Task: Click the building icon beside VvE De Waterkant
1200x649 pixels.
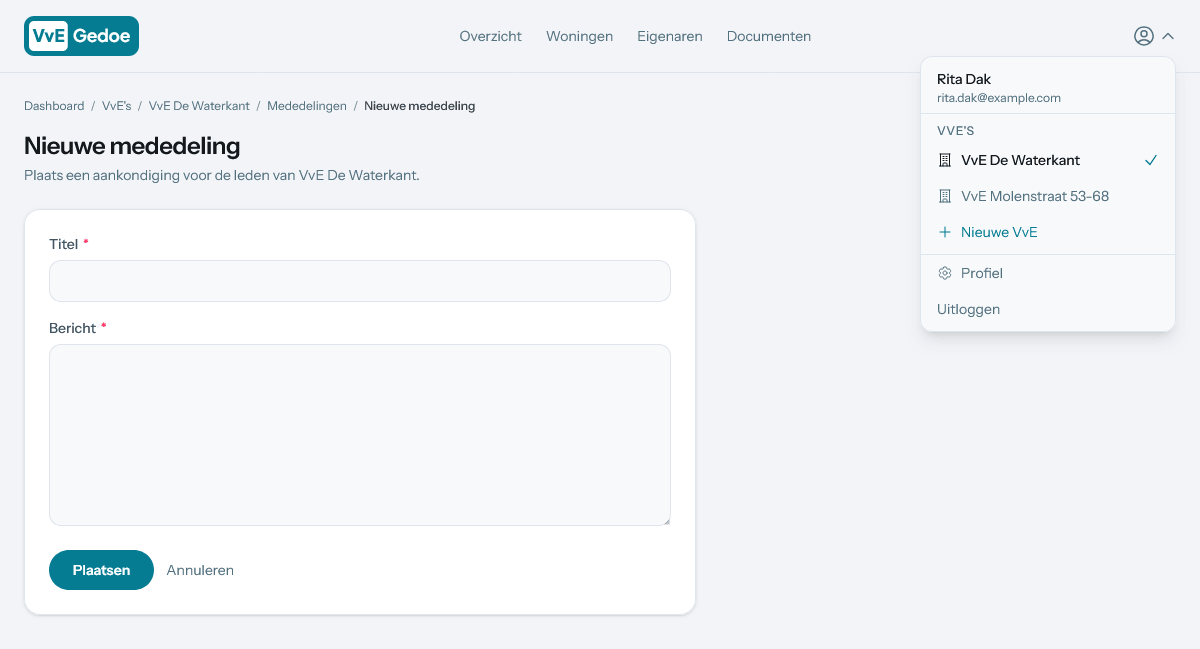Action: (x=945, y=160)
